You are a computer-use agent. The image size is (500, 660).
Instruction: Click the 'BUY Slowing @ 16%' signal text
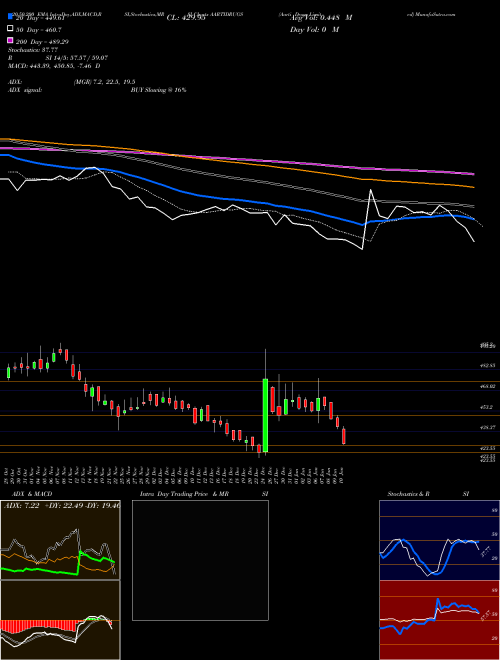click(x=158, y=90)
